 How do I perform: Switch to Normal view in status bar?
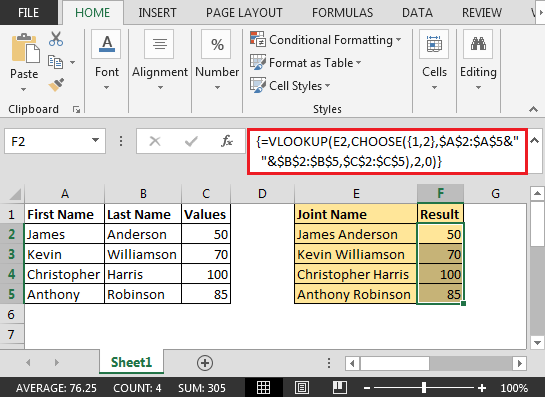[263, 387]
